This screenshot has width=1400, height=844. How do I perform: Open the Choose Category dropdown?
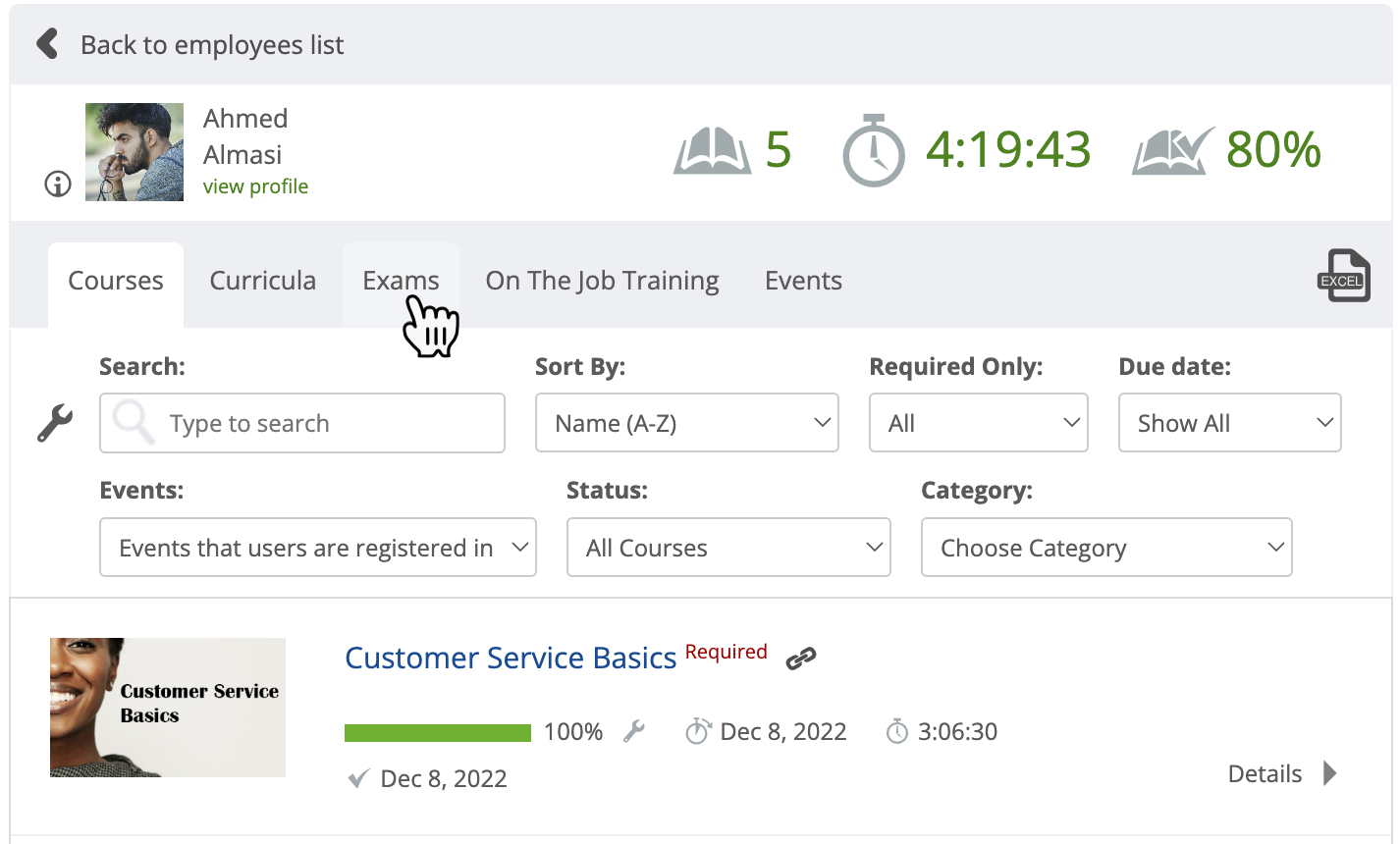[x=1105, y=547]
